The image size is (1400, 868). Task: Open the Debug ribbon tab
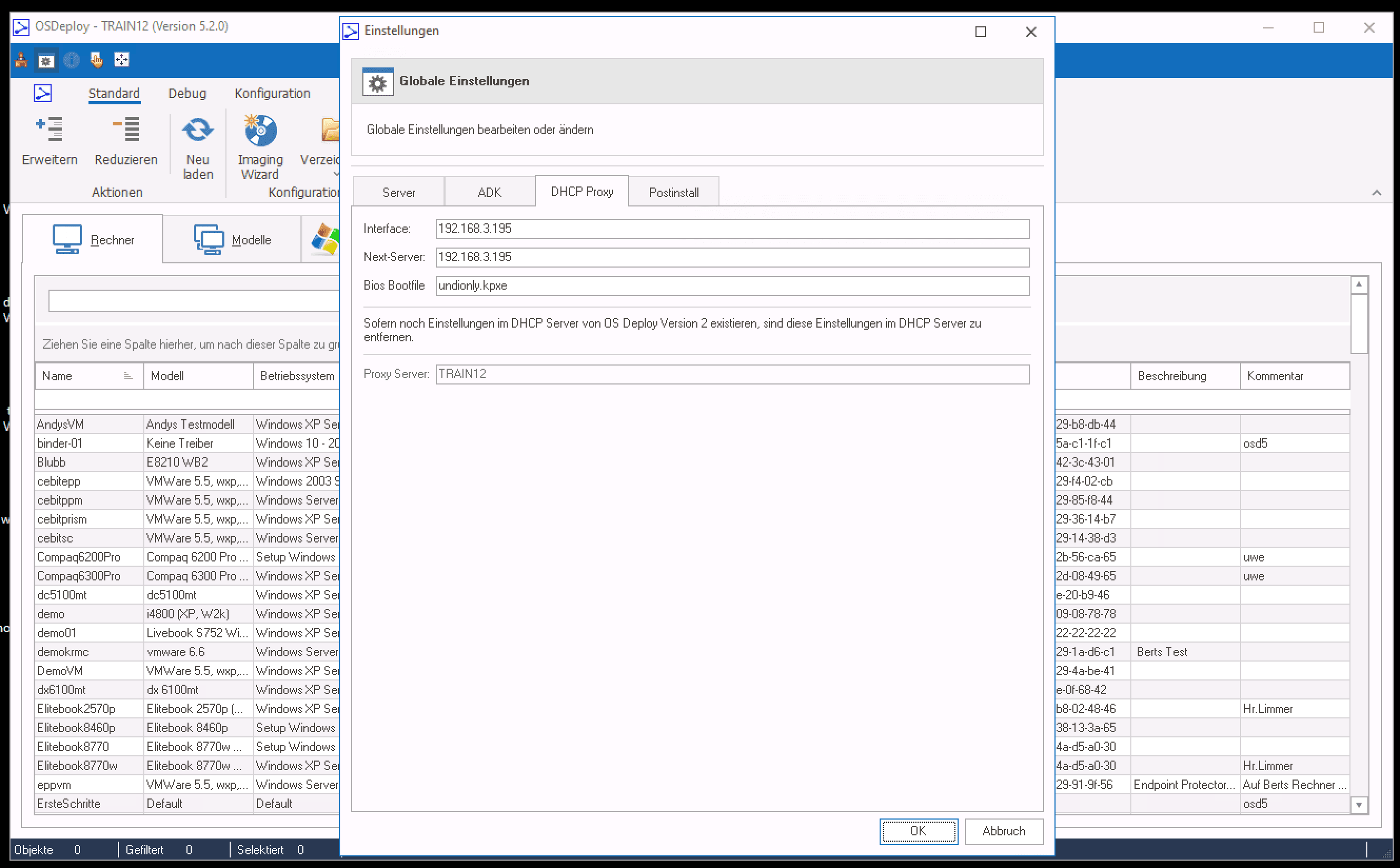pos(186,93)
